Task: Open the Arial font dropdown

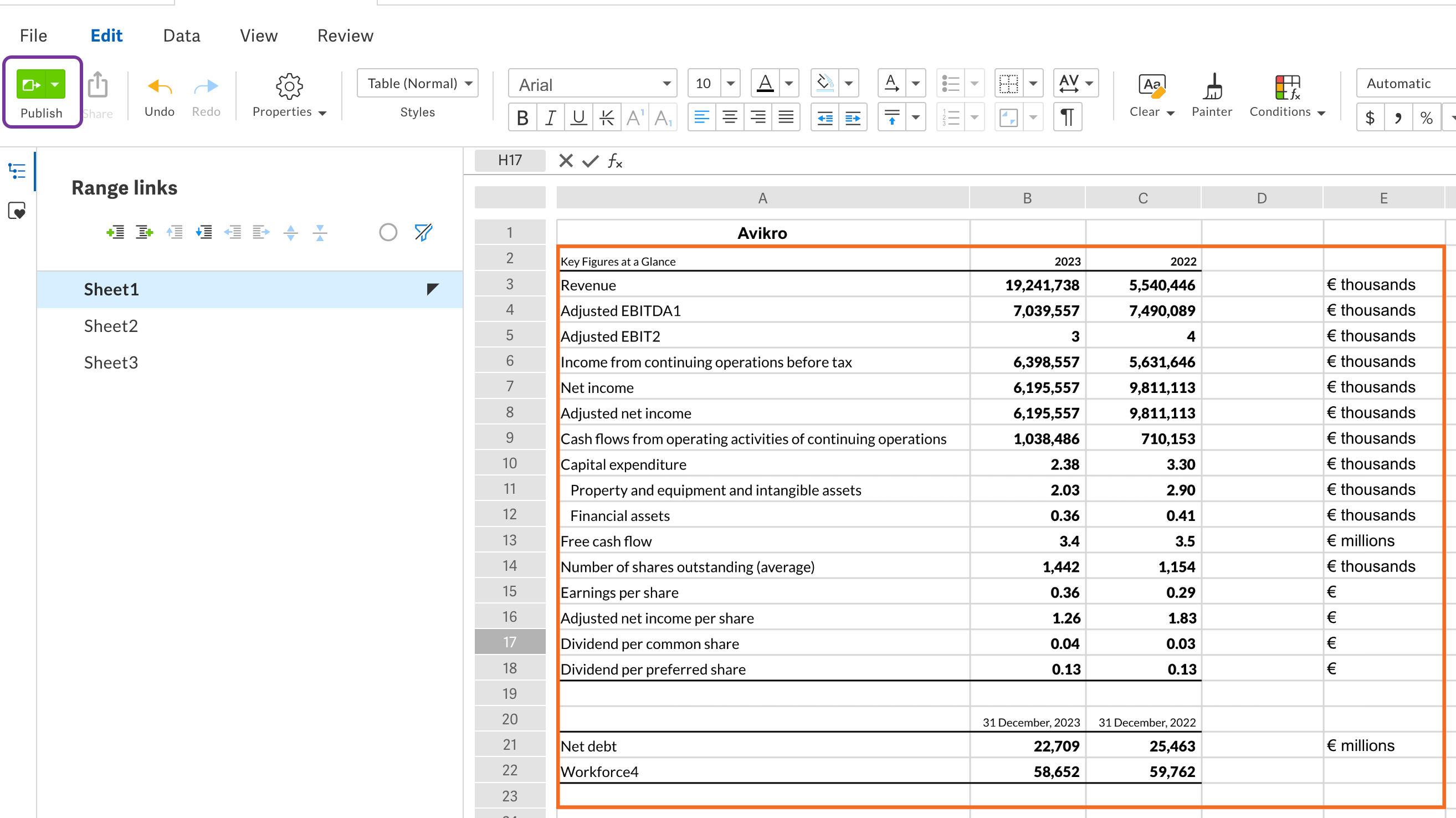Action: (x=592, y=84)
